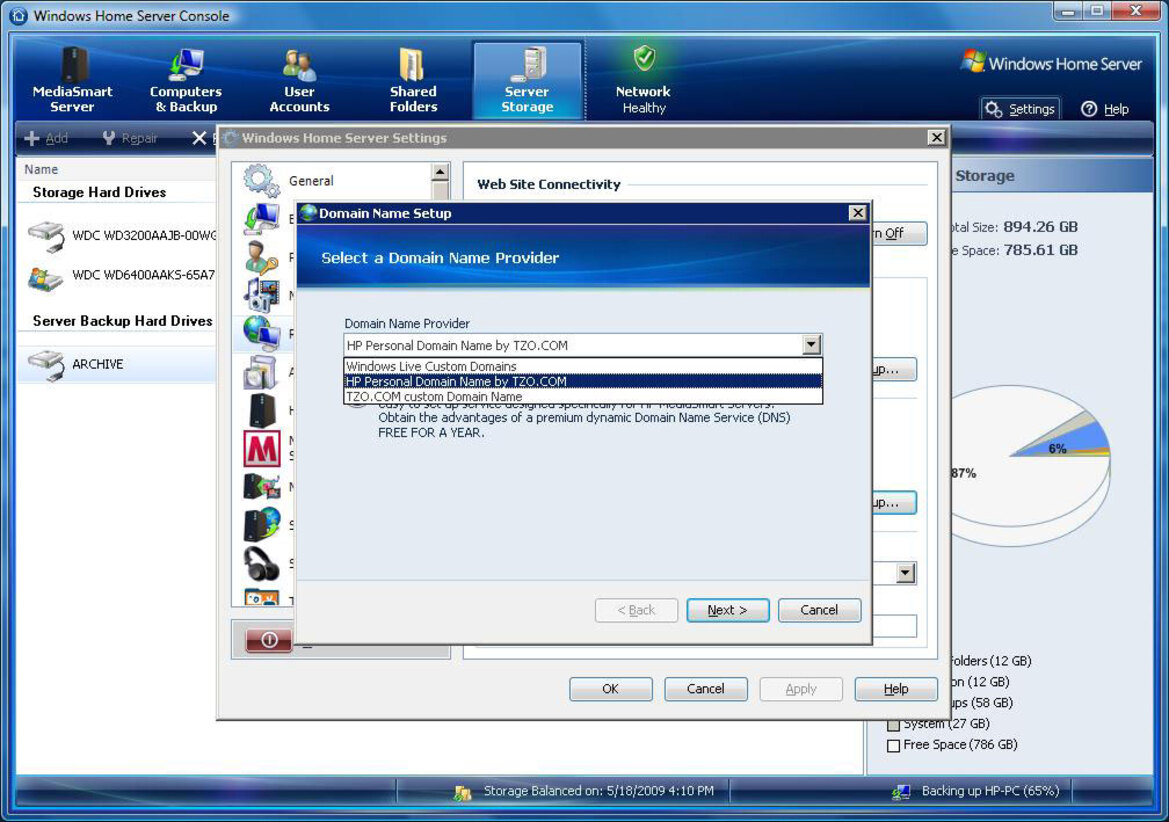This screenshot has height=822, width=1169.
Task: Select the Server Storage tab
Action: click(527, 80)
